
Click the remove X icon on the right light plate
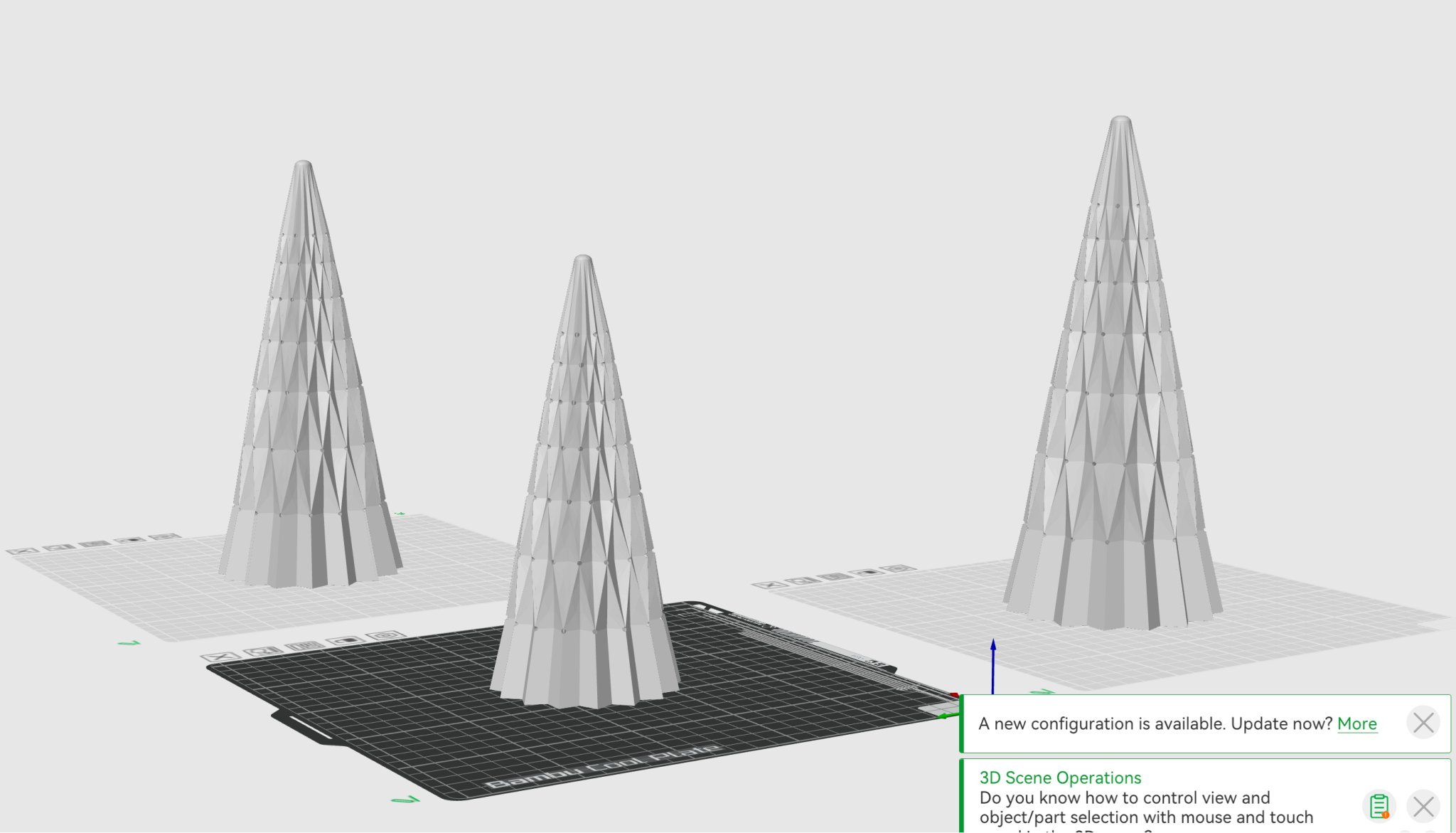coord(770,585)
